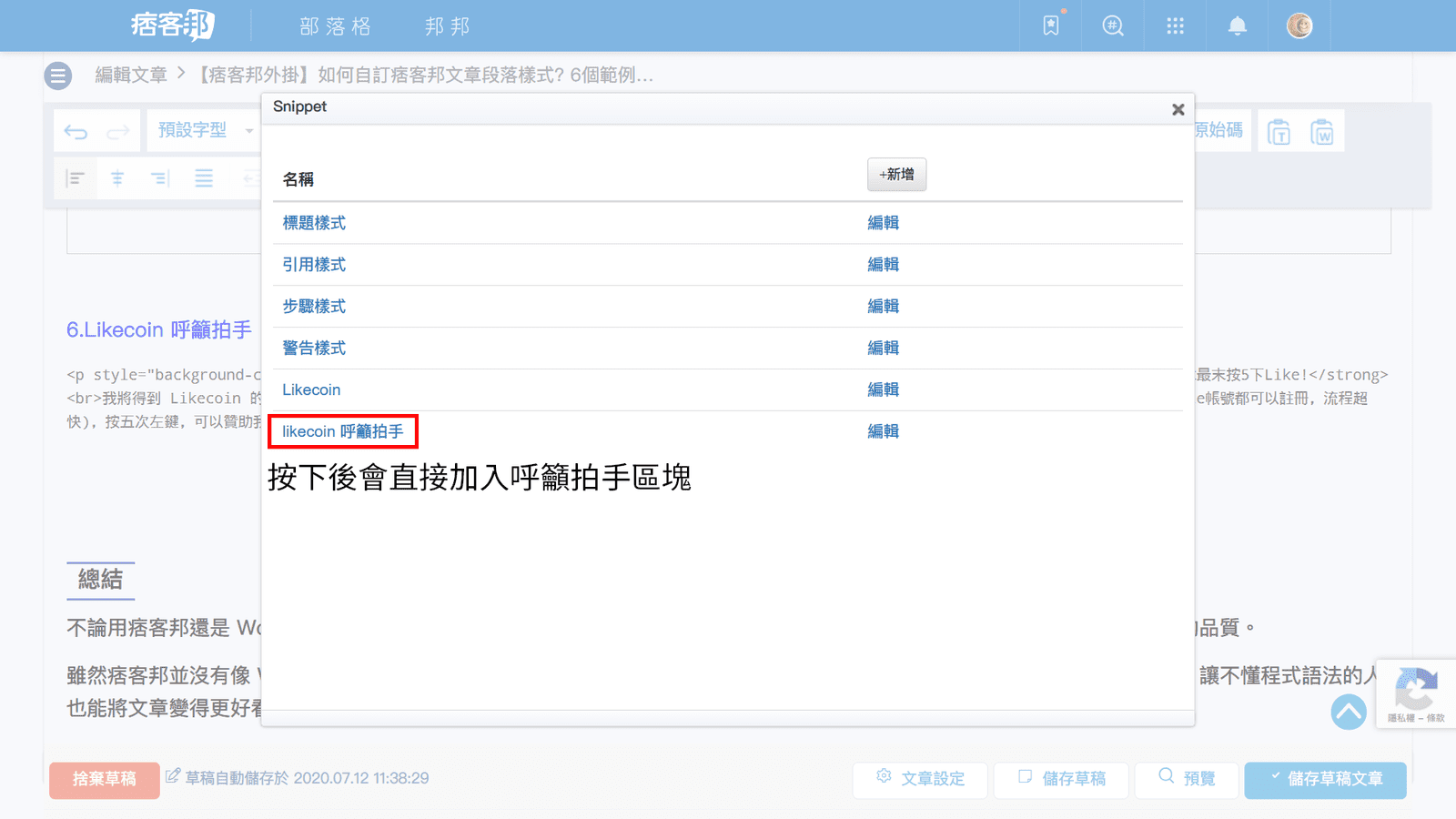
Task: Click the hashtag search icon
Action: (1113, 25)
